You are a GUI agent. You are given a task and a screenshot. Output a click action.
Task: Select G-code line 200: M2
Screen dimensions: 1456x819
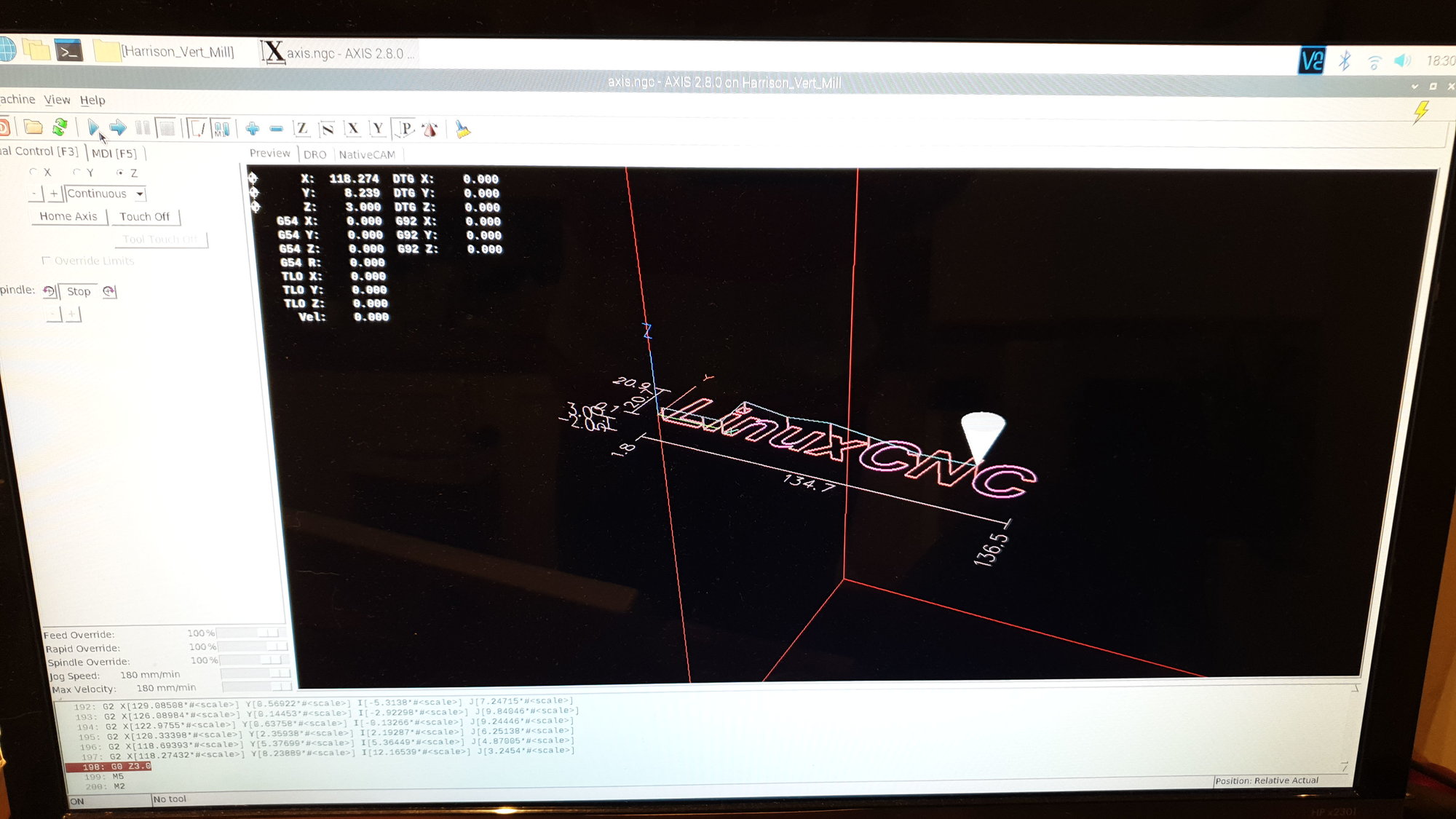click(106, 786)
